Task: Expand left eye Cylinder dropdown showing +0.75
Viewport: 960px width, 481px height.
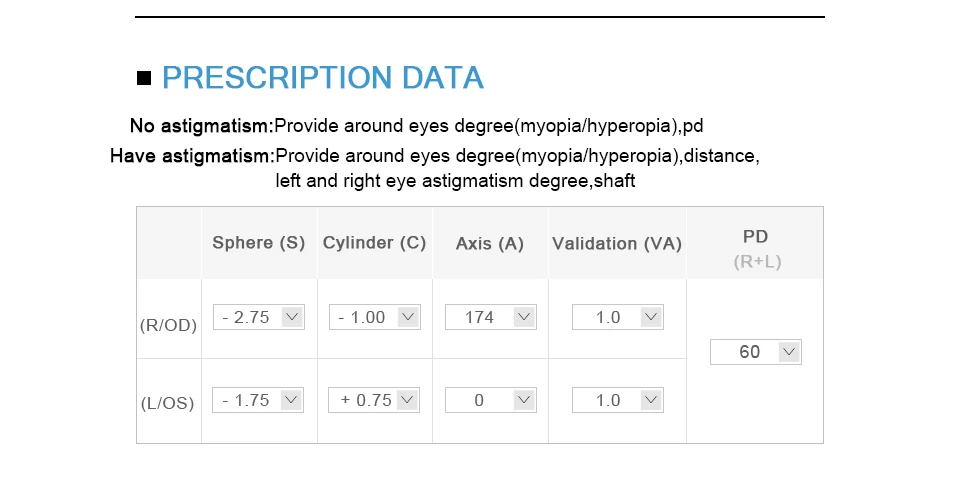Action: click(x=374, y=400)
